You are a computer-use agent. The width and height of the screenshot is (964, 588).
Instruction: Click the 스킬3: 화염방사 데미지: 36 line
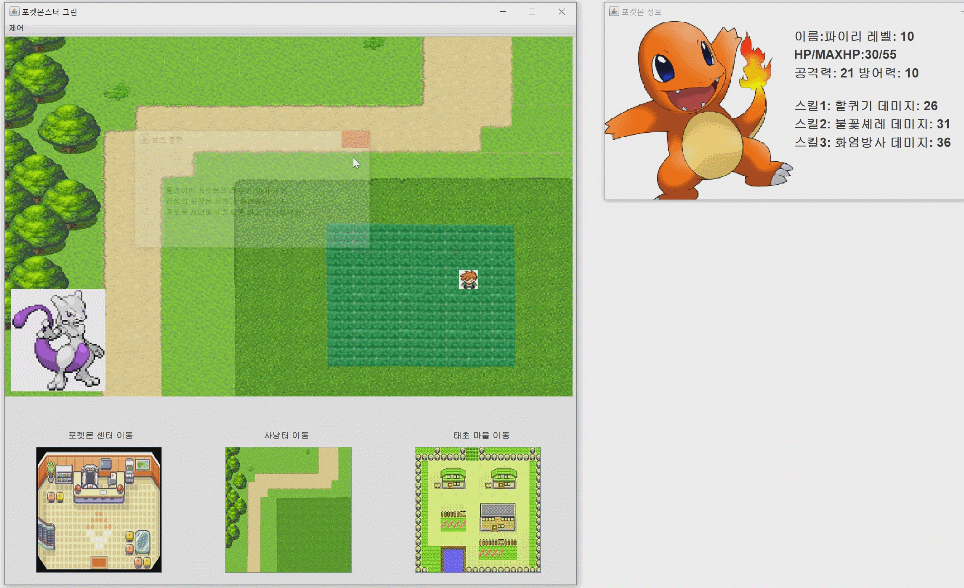tap(872, 143)
